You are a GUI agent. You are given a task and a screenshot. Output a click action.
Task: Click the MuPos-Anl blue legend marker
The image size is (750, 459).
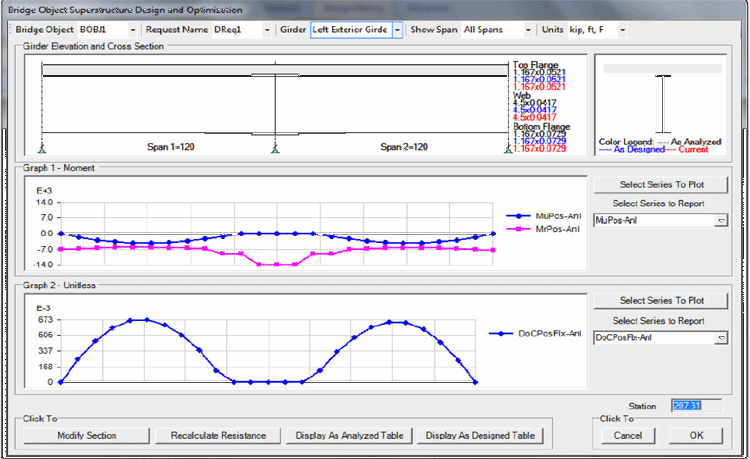[x=521, y=214]
